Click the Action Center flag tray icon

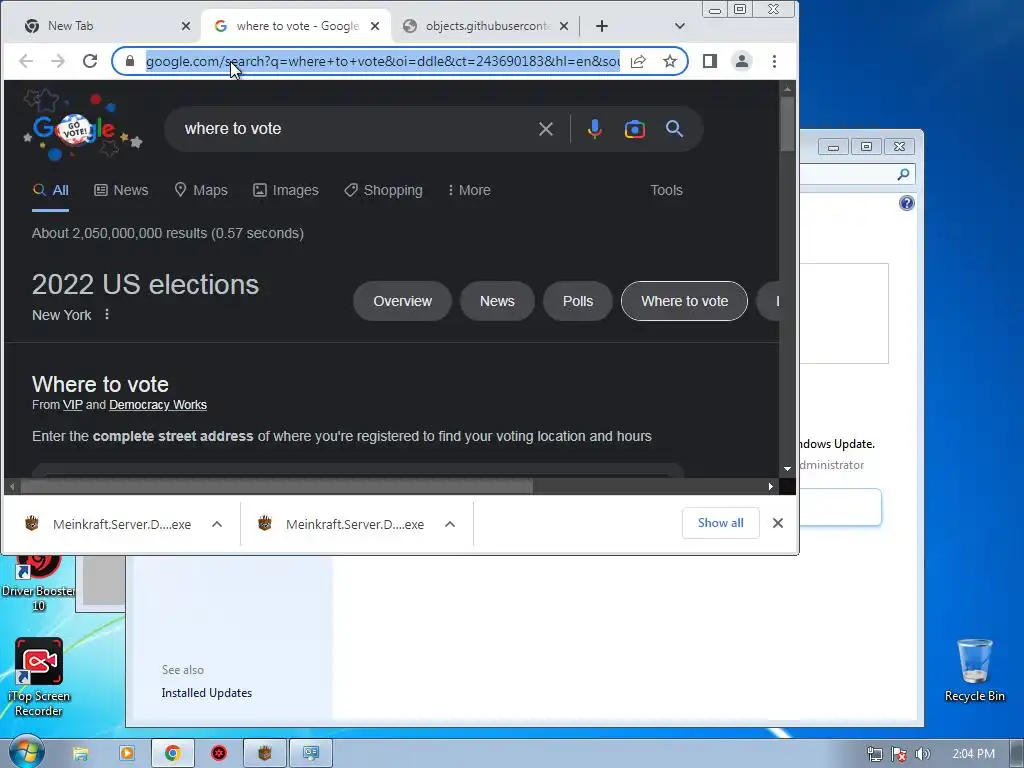click(x=899, y=754)
